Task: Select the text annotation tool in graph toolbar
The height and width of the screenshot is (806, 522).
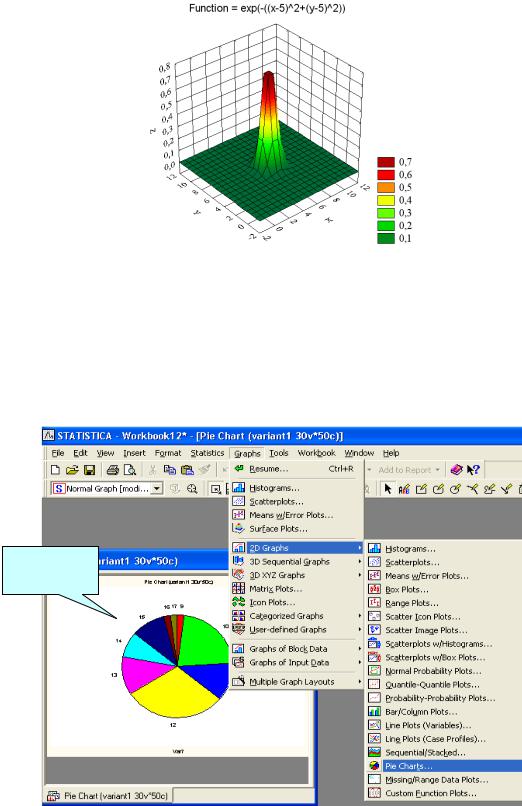Action: (x=404, y=488)
